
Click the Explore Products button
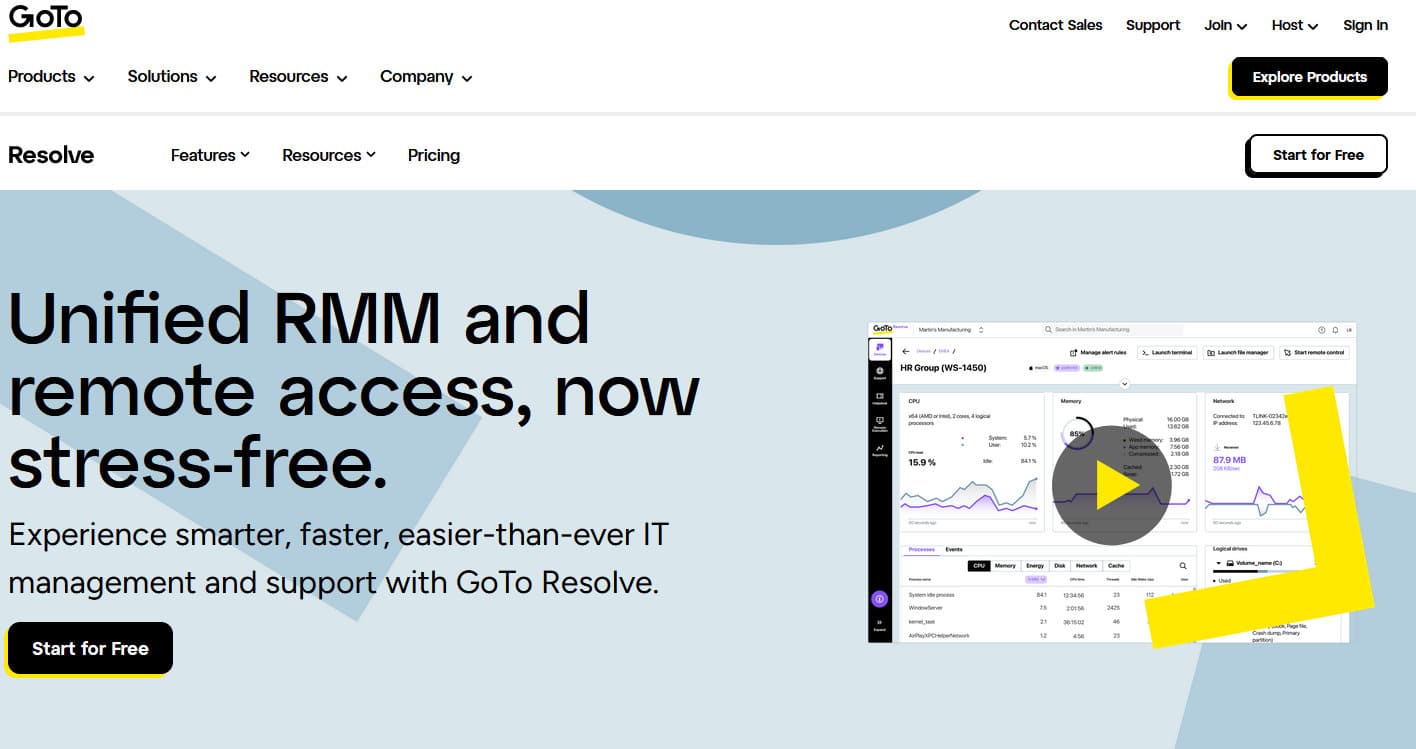(x=1309, y=77)
